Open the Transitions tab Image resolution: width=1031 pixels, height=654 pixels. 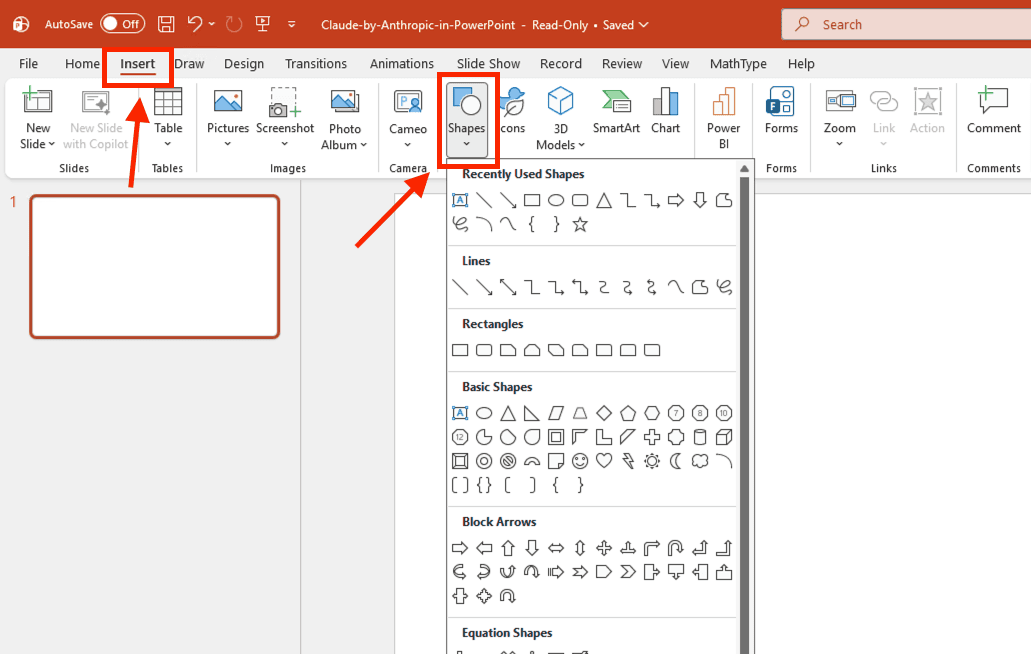tap(316, 64)
